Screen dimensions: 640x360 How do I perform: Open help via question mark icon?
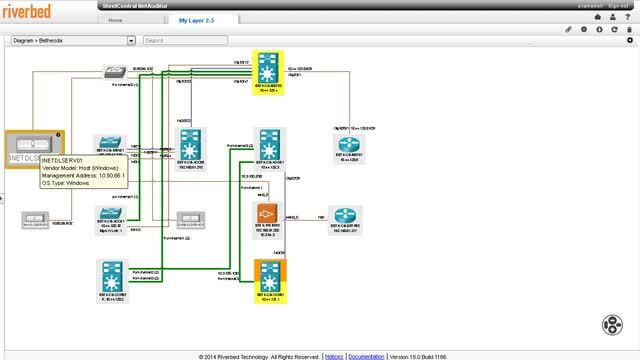628,17
